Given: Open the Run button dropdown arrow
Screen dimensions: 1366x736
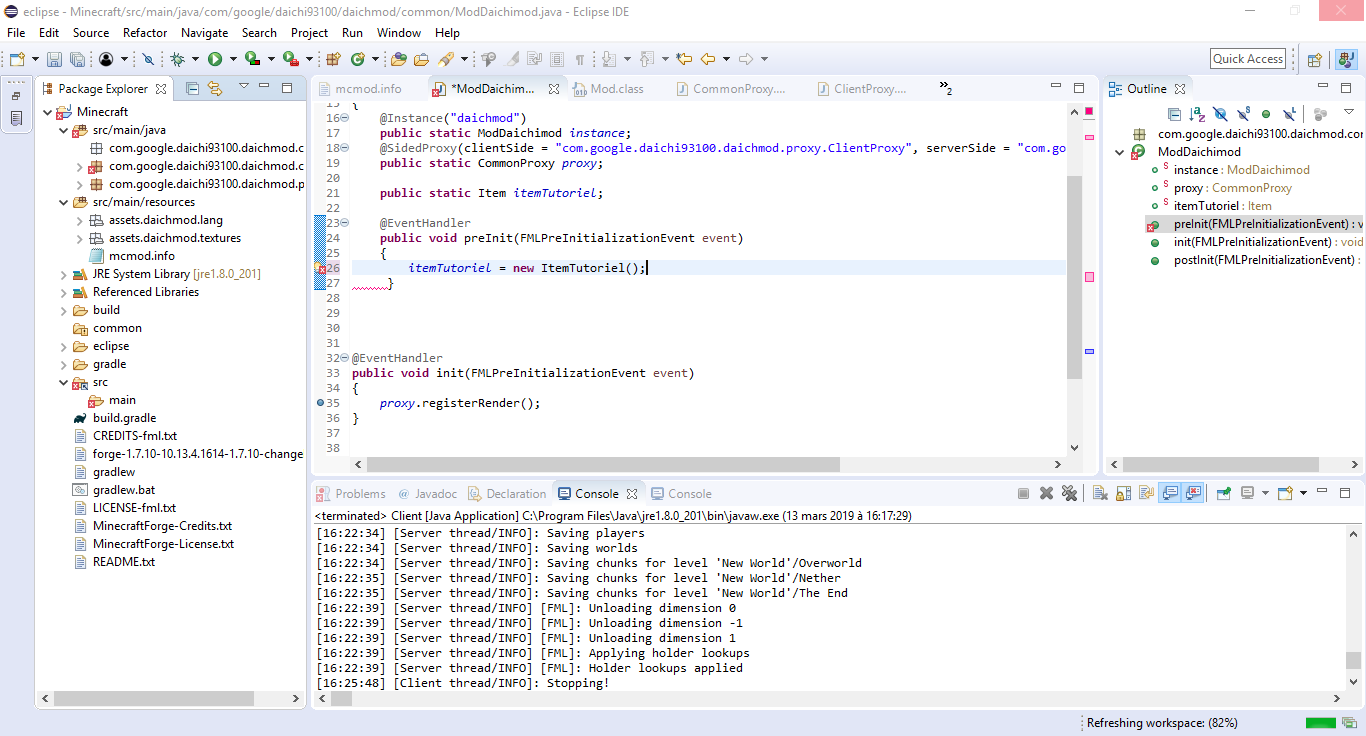Looking at the screenshot, I should 232,60.
